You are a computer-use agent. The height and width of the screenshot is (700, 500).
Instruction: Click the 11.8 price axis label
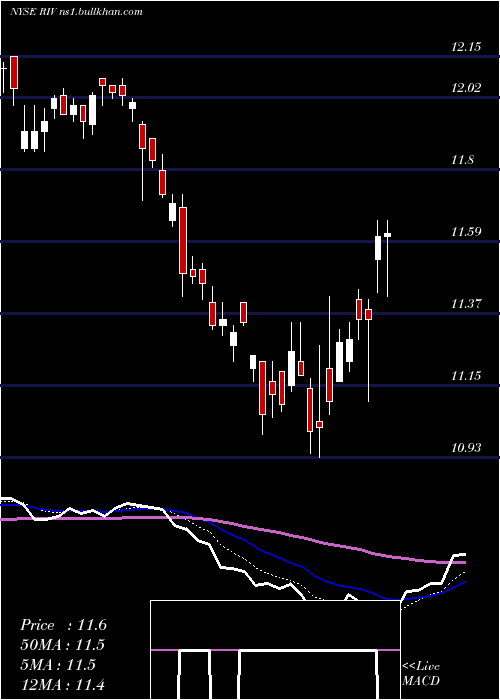coord(462,159)
